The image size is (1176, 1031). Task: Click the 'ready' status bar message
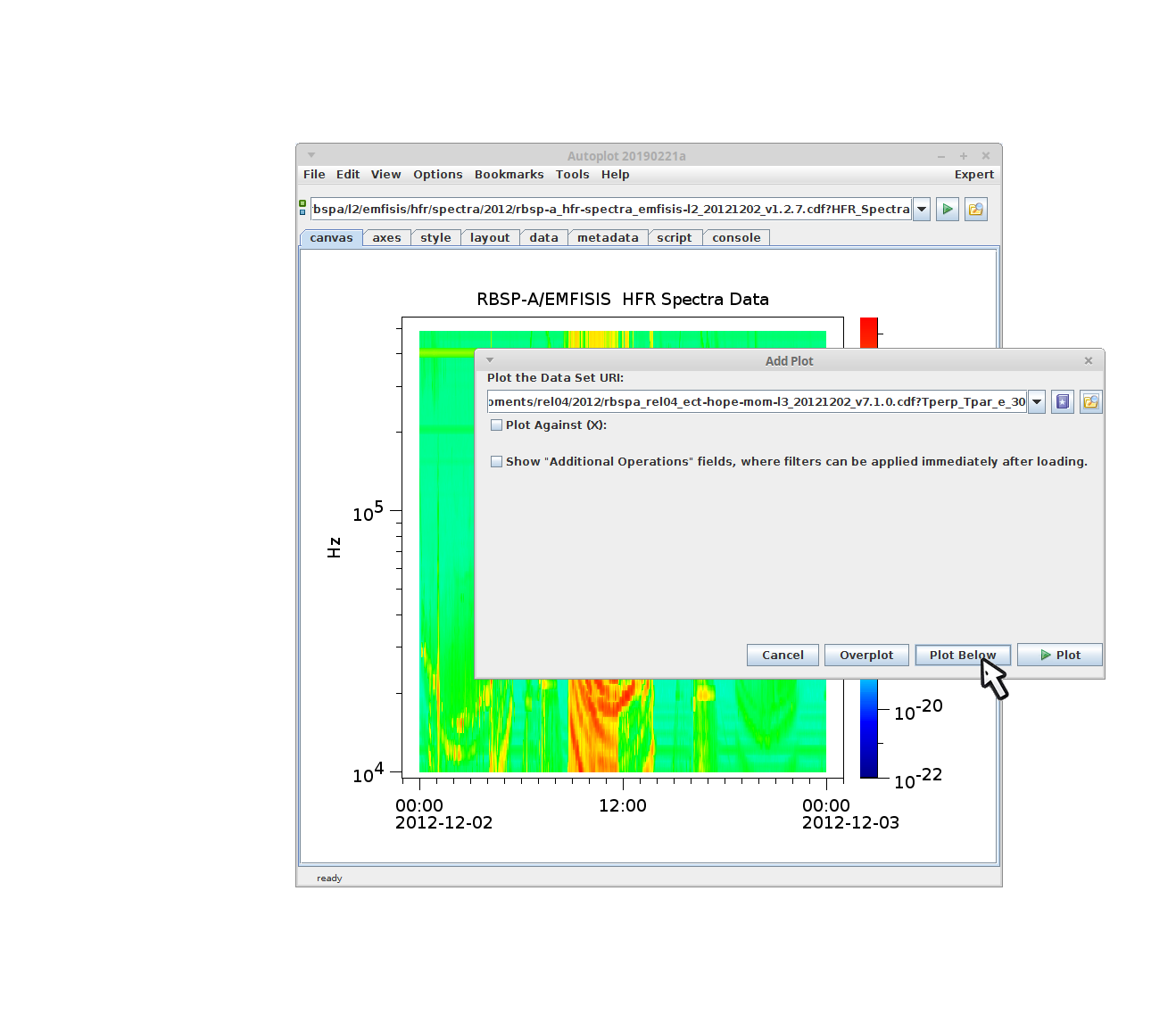point(329,878)
